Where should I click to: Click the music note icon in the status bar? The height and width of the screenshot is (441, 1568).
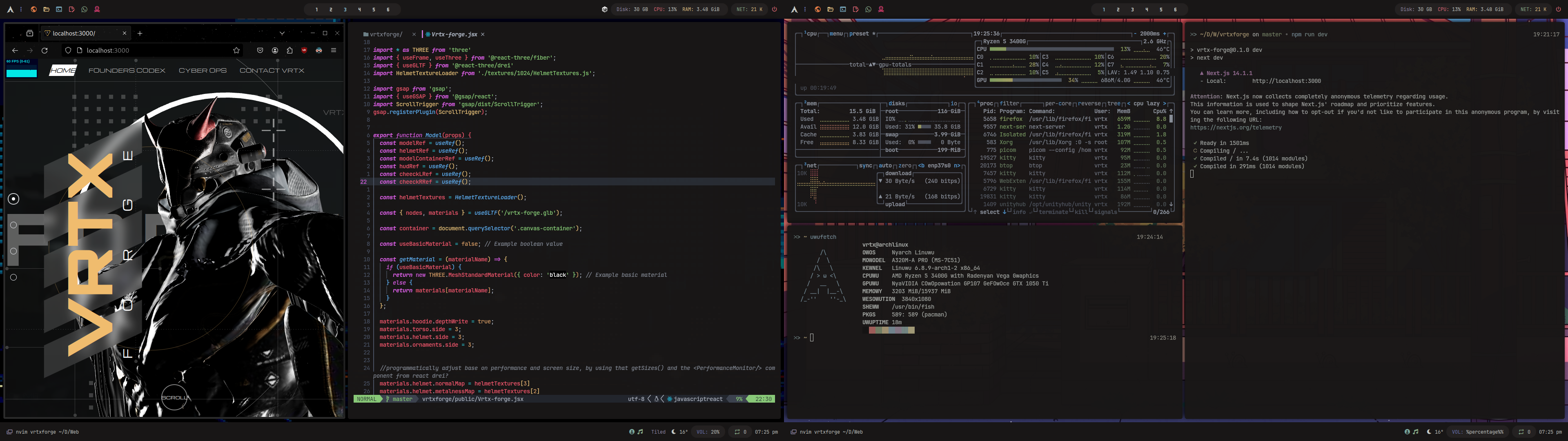pyautogui.click(x=640, y=431)
